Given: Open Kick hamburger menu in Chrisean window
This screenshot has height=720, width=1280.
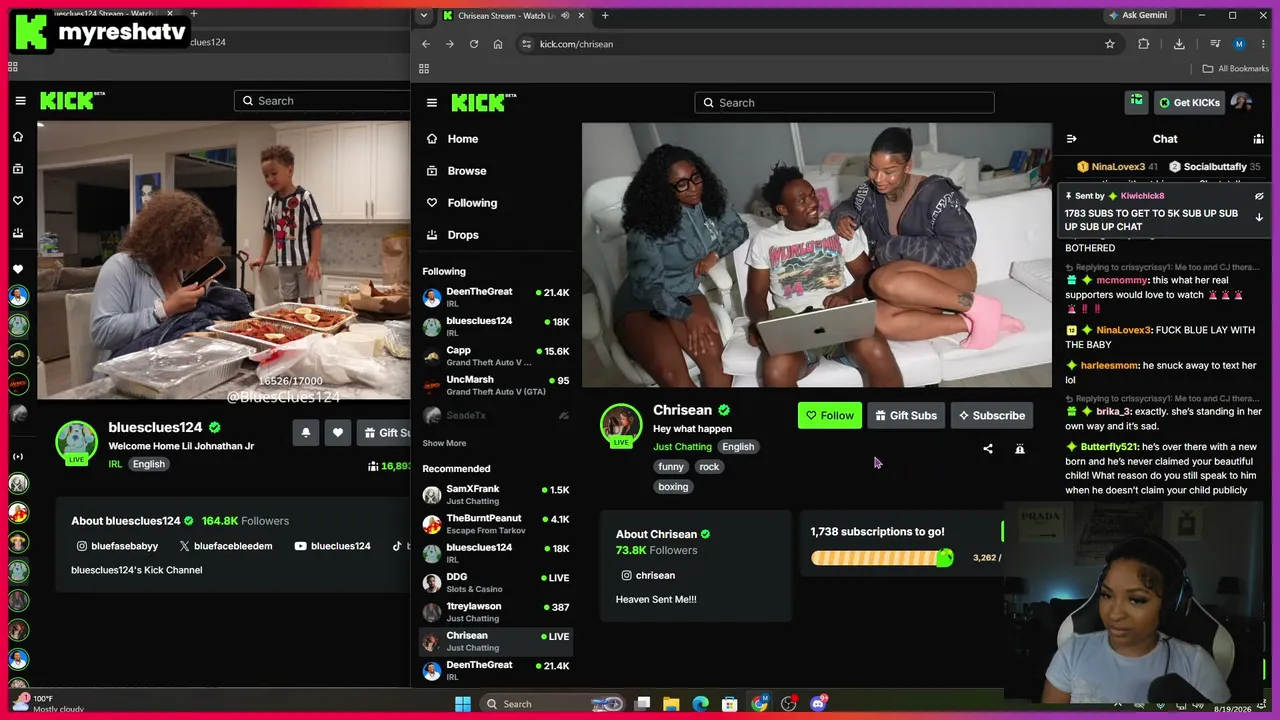Looking at the screenshot, I should point(432,102).
